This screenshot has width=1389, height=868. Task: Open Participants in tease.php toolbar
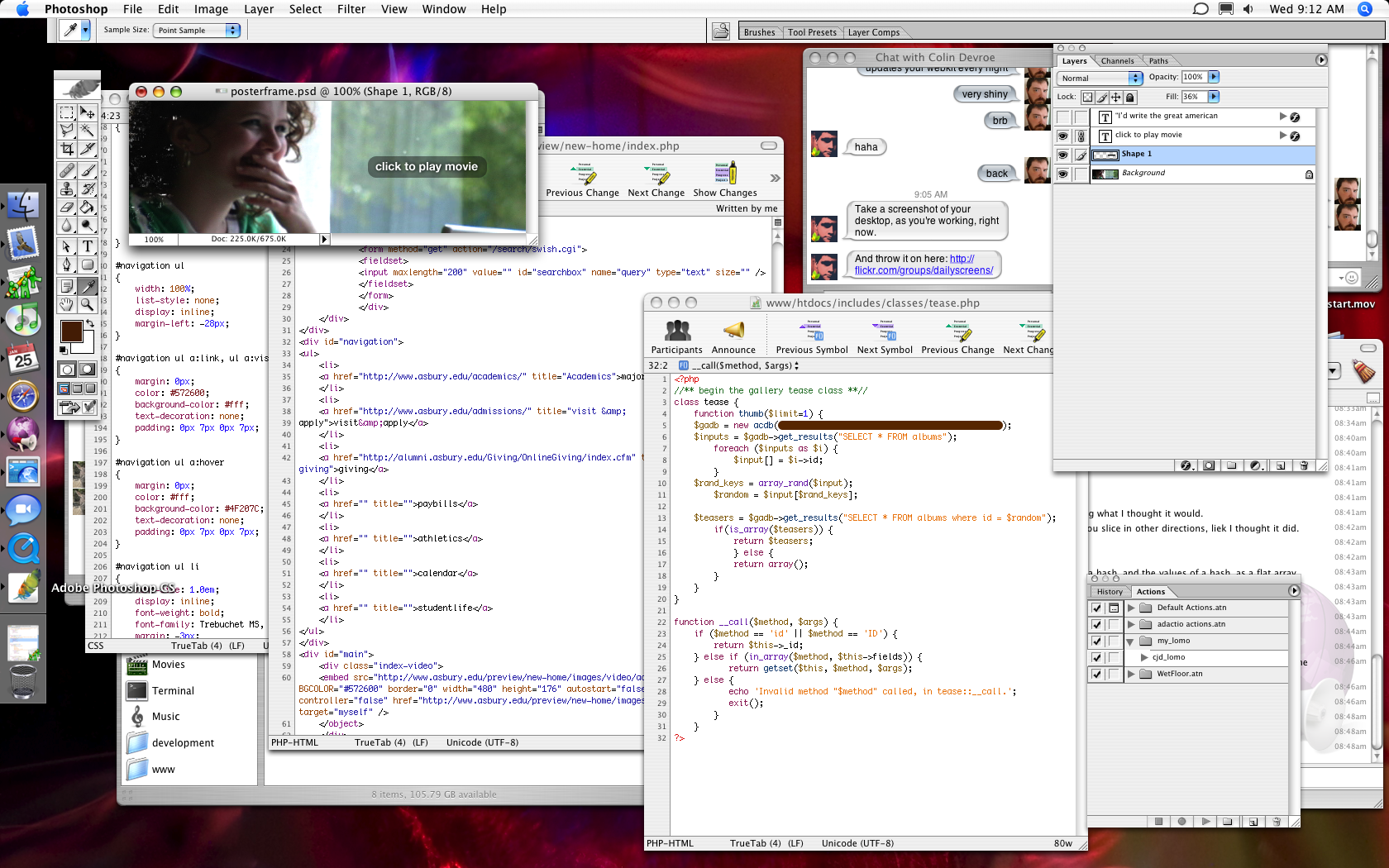click(676, 337)
